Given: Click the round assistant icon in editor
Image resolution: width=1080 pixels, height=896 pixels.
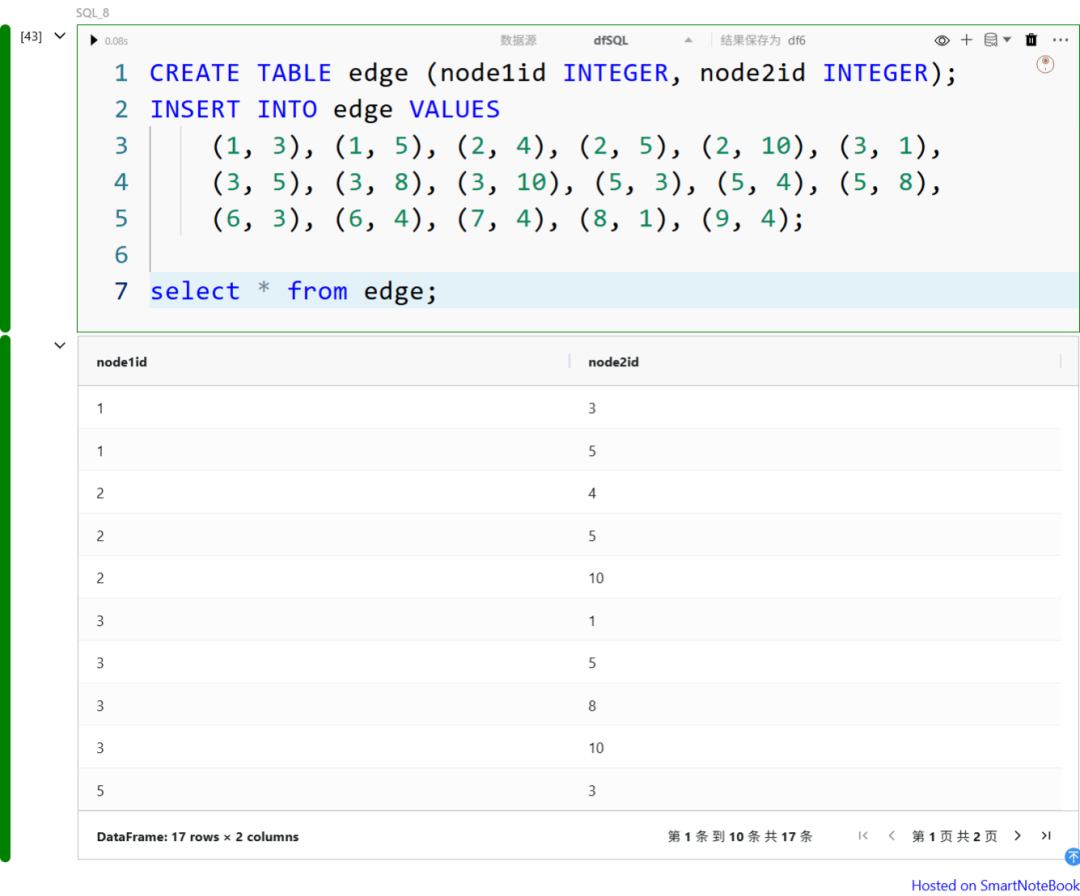Looking at the screenshot, I should pos(1045,64).
